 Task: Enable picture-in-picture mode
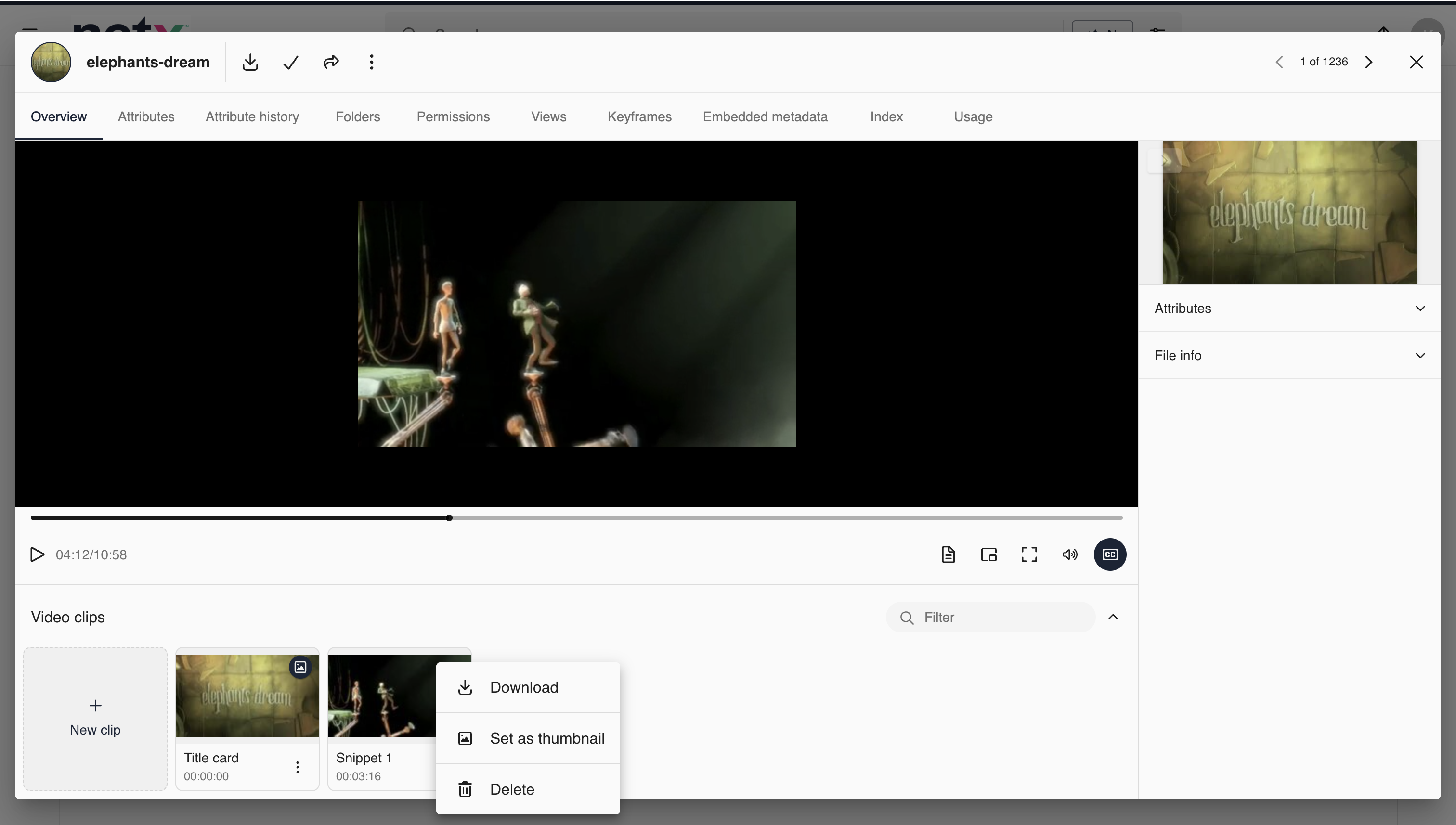989,554
